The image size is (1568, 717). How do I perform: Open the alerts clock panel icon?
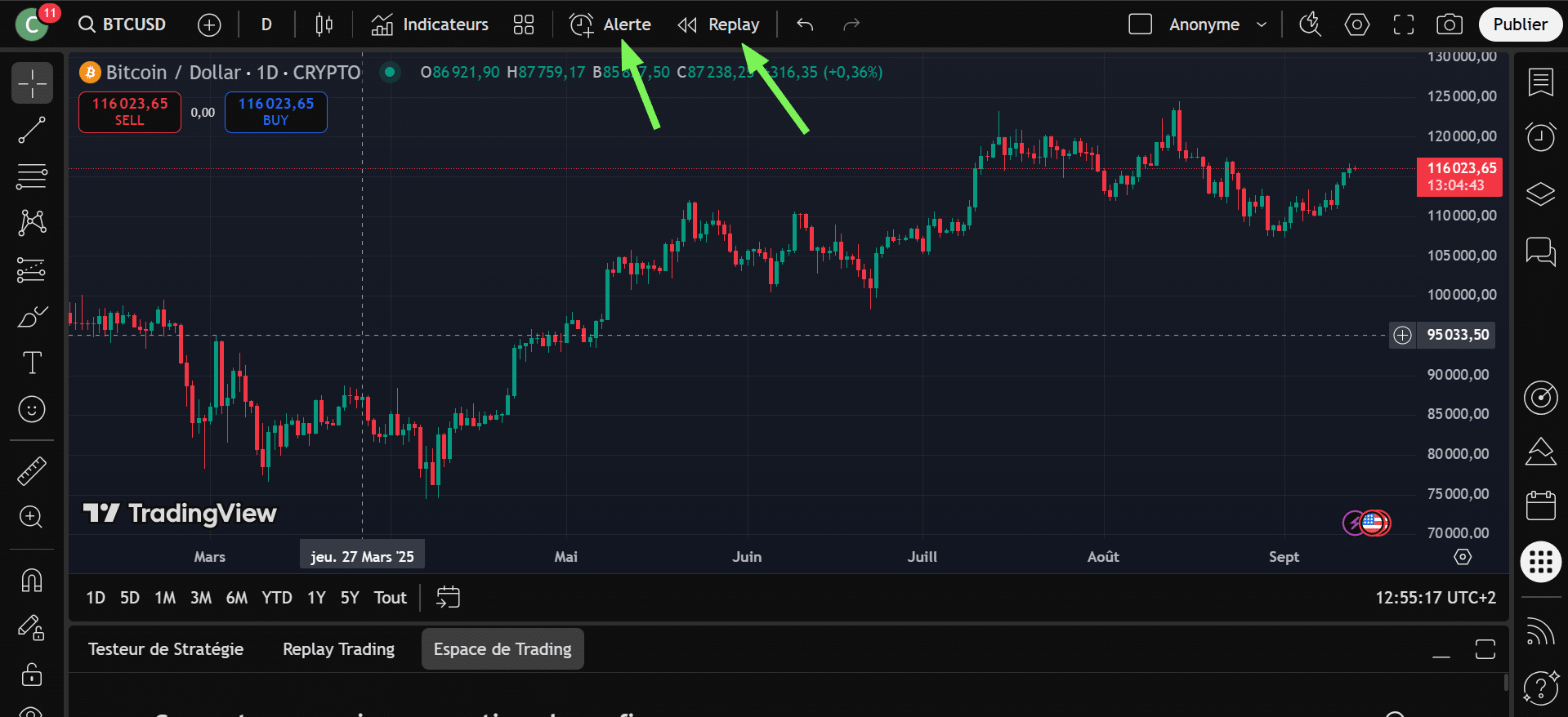1540,136
